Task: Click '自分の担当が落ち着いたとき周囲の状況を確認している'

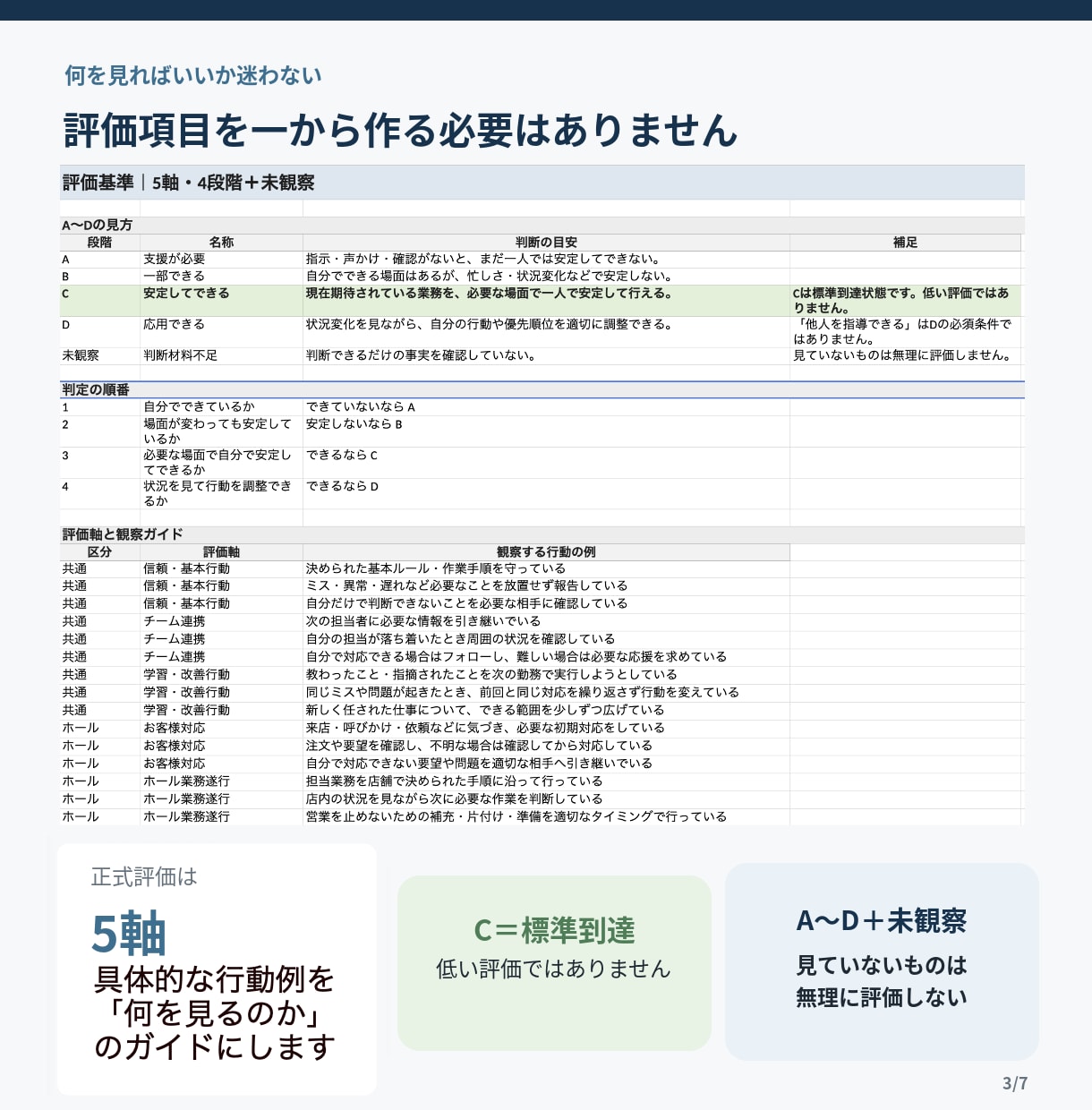Action: [x=460, y=639]
